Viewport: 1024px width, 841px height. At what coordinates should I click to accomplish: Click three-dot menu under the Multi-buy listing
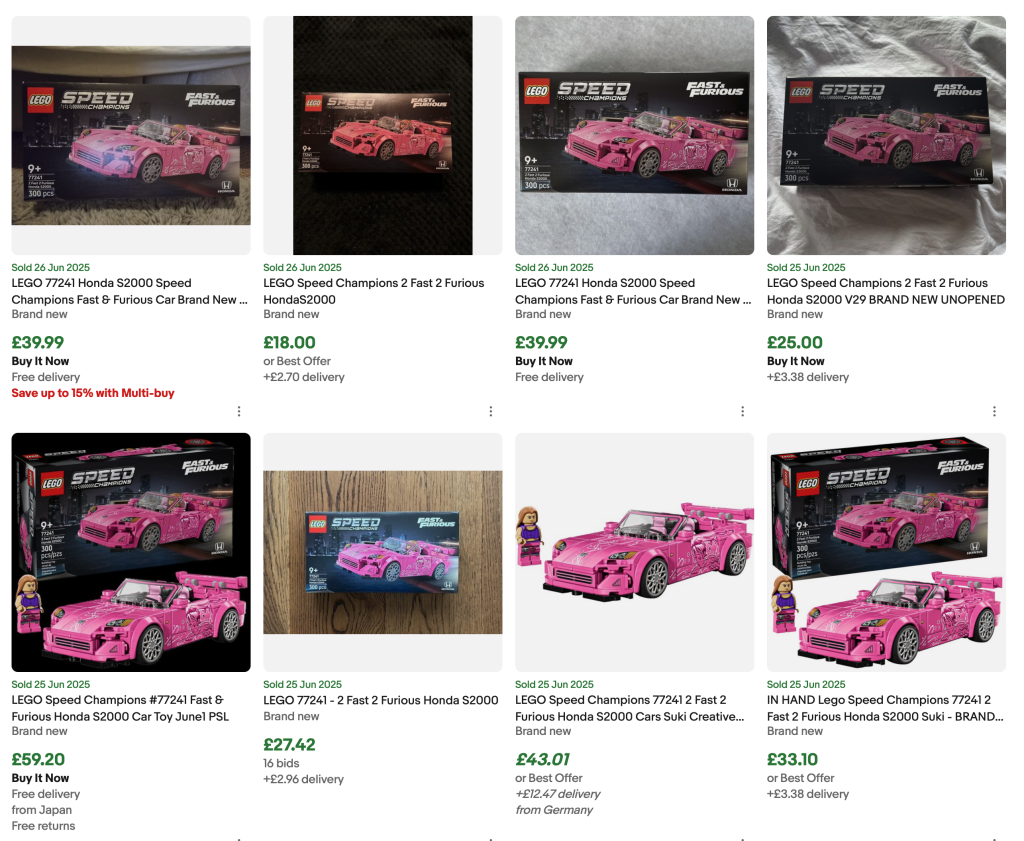pos(239,411)
